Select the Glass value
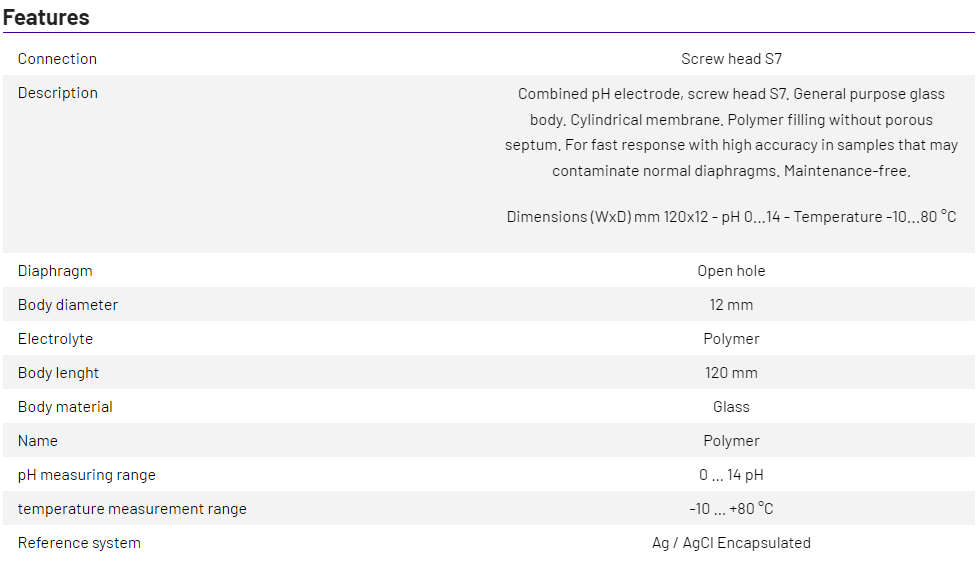This screenshot has height=568, width=980. click(x=731, y=407)
